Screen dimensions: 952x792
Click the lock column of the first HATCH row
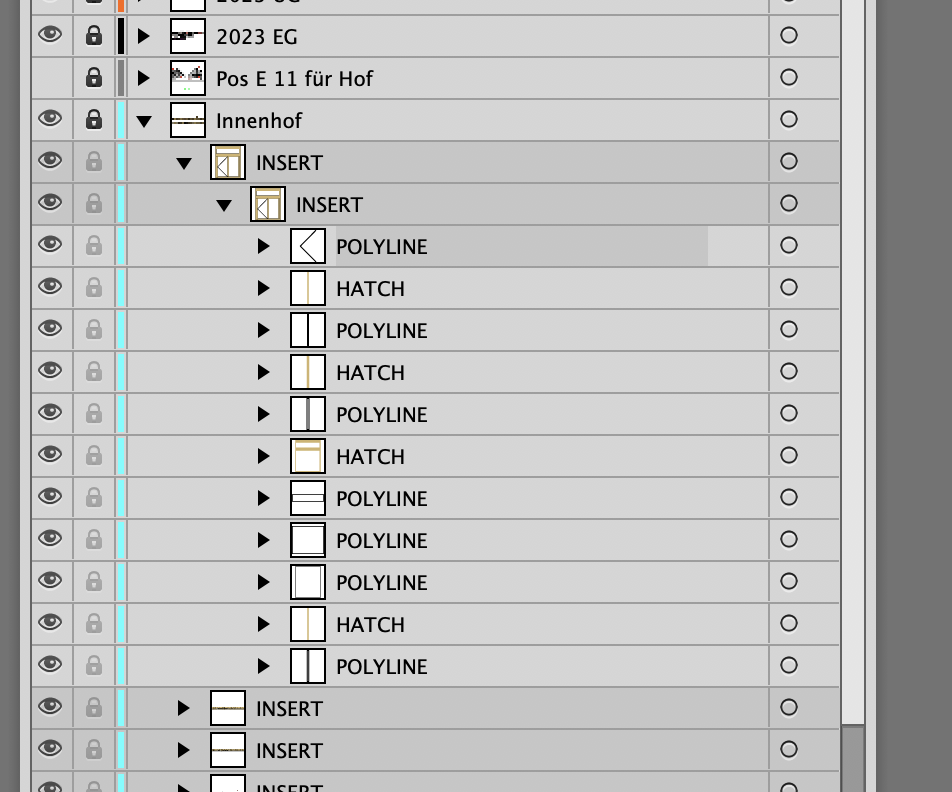click(x=94, y=287)
